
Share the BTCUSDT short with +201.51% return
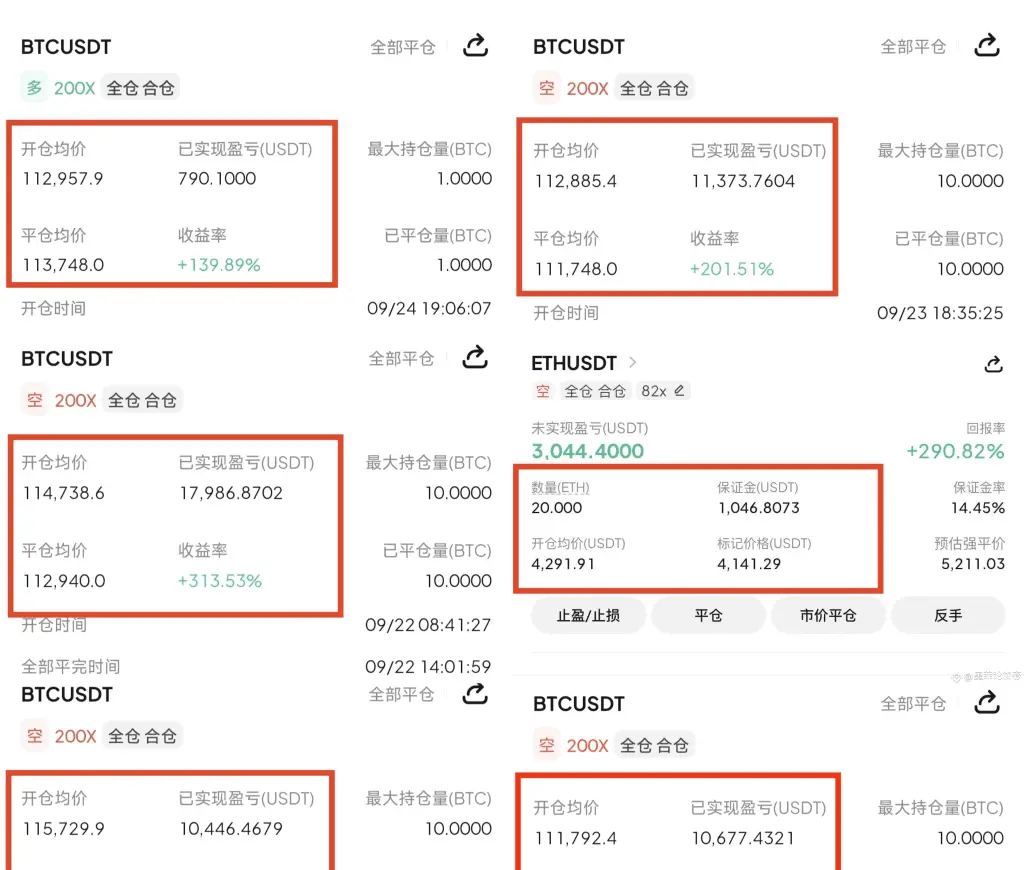click(x=987, y=46)
